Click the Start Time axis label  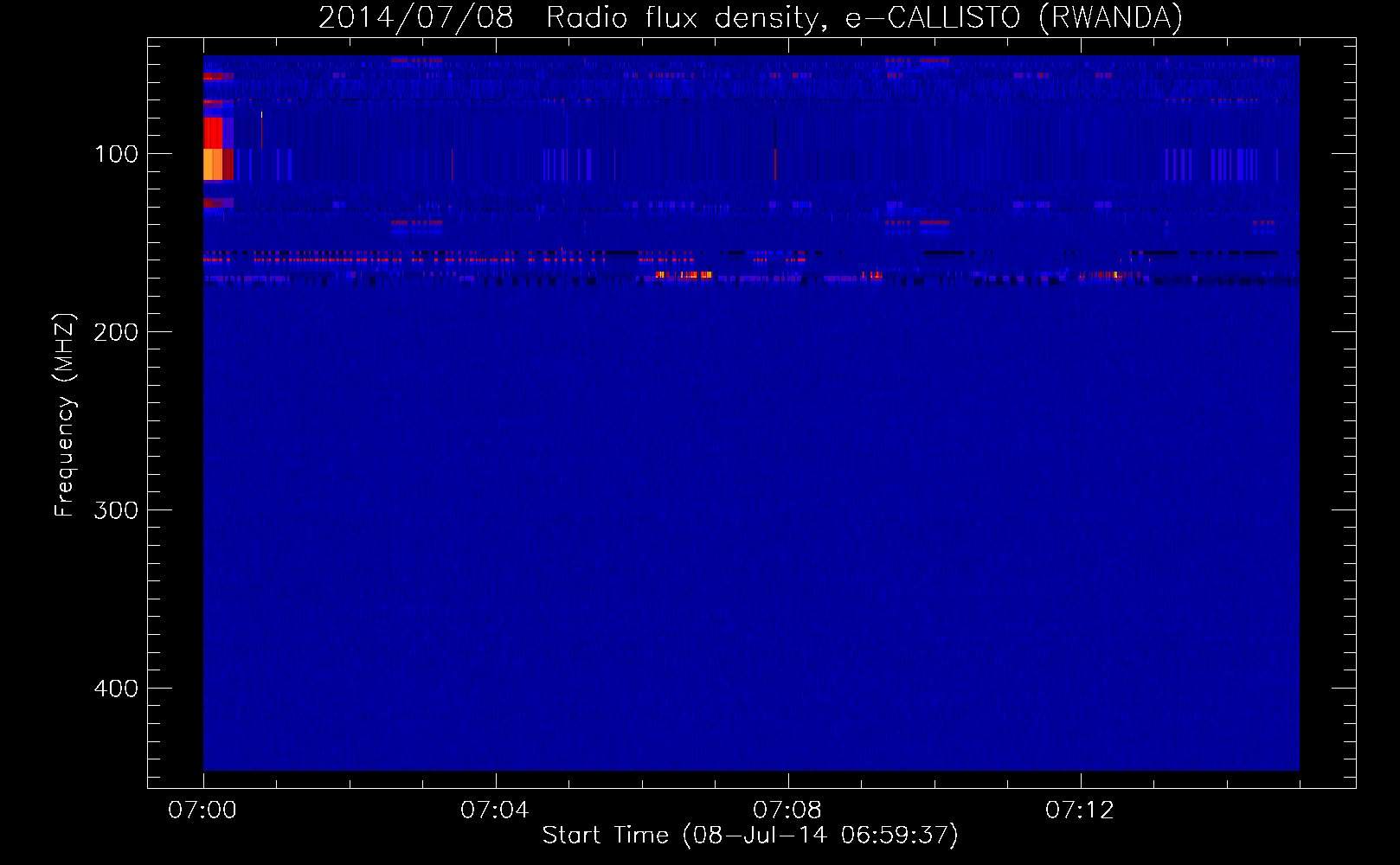click(750, 836)
